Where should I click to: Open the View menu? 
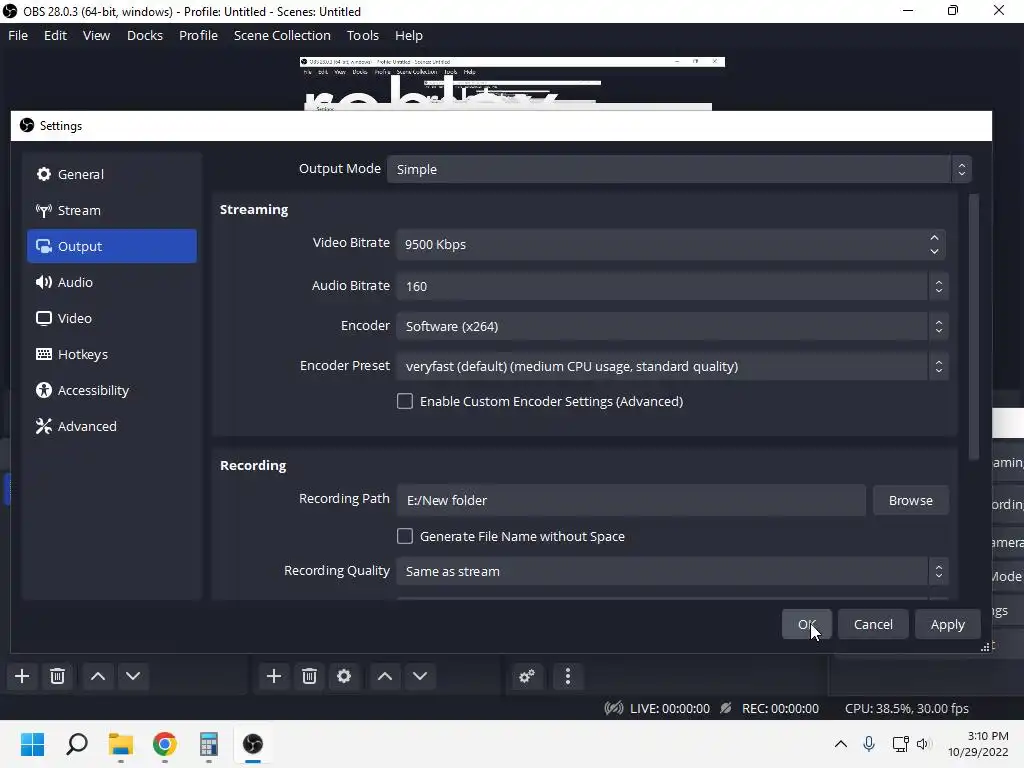[x=96, y=35]
